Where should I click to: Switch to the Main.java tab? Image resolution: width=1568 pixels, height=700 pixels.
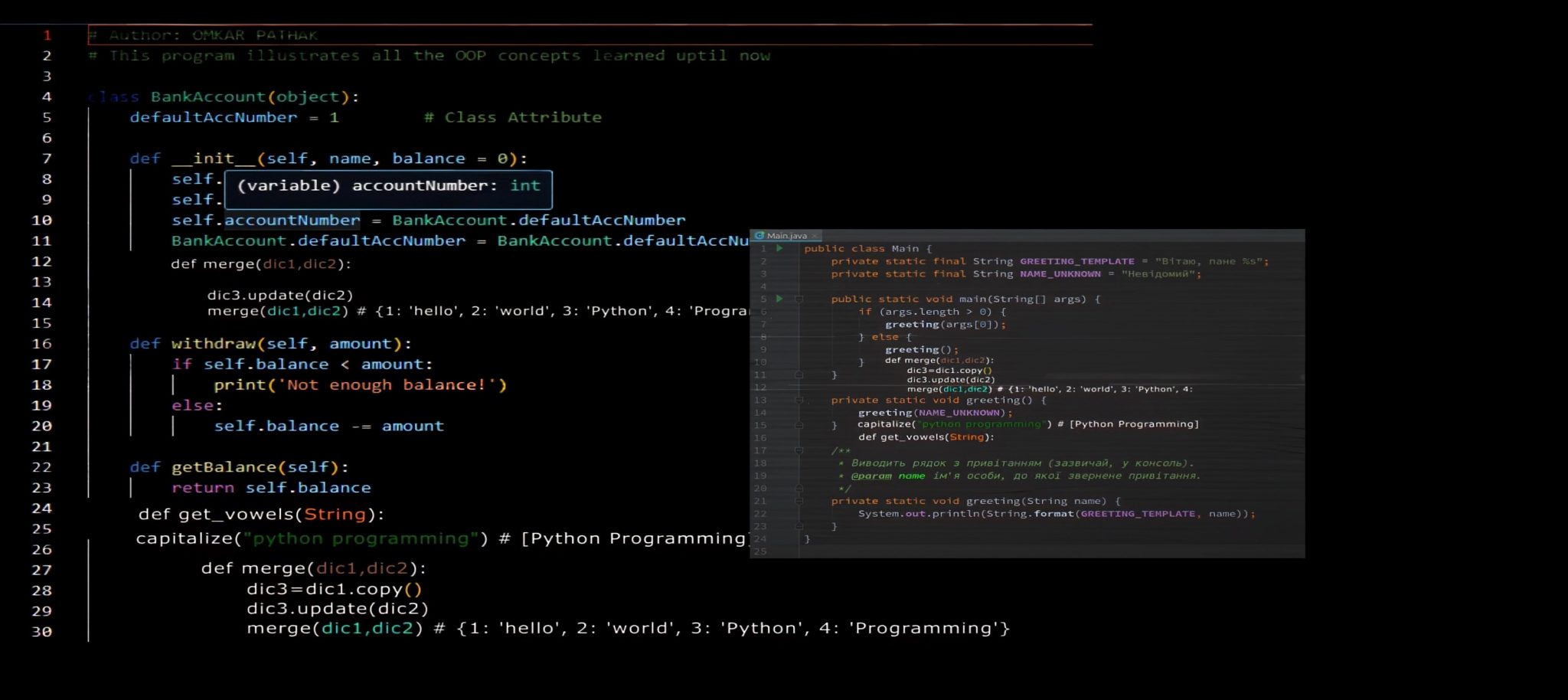coord(786,235)
